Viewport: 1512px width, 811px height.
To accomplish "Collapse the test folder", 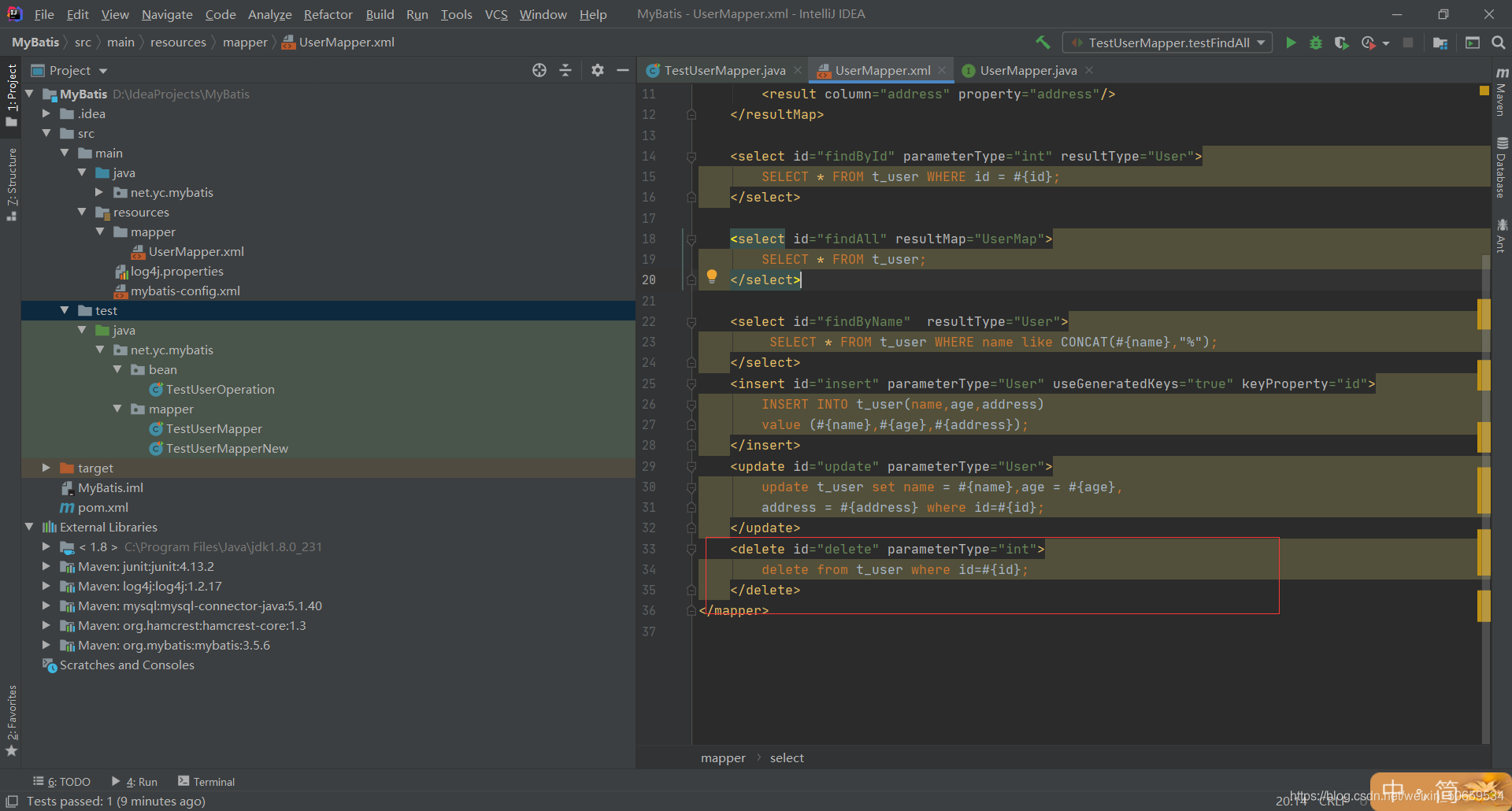I will [65, 310].
